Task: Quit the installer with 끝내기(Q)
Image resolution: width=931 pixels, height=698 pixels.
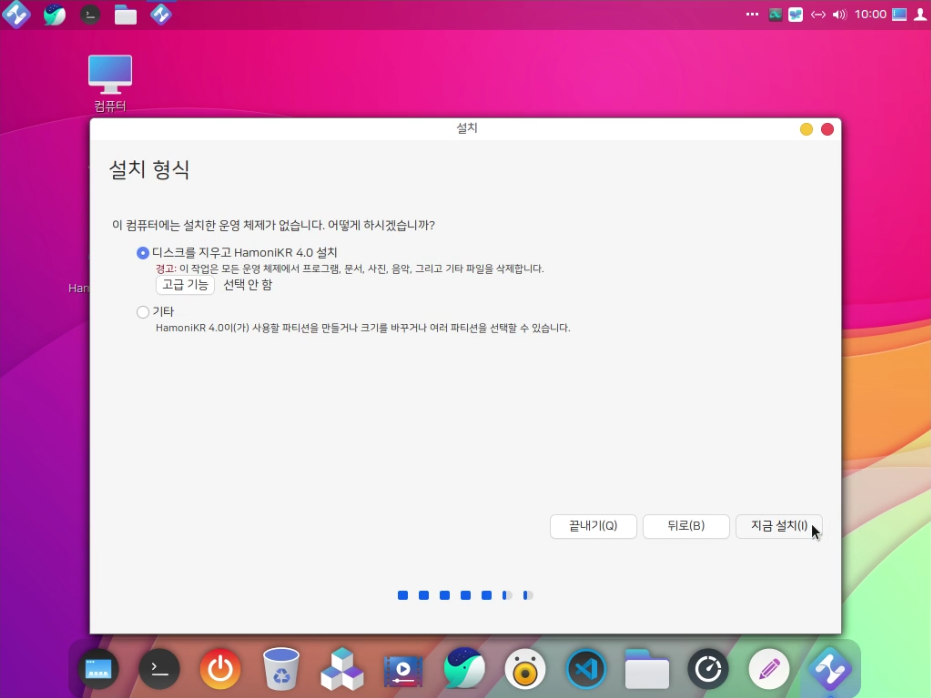Action: click(x=593, y=526)
